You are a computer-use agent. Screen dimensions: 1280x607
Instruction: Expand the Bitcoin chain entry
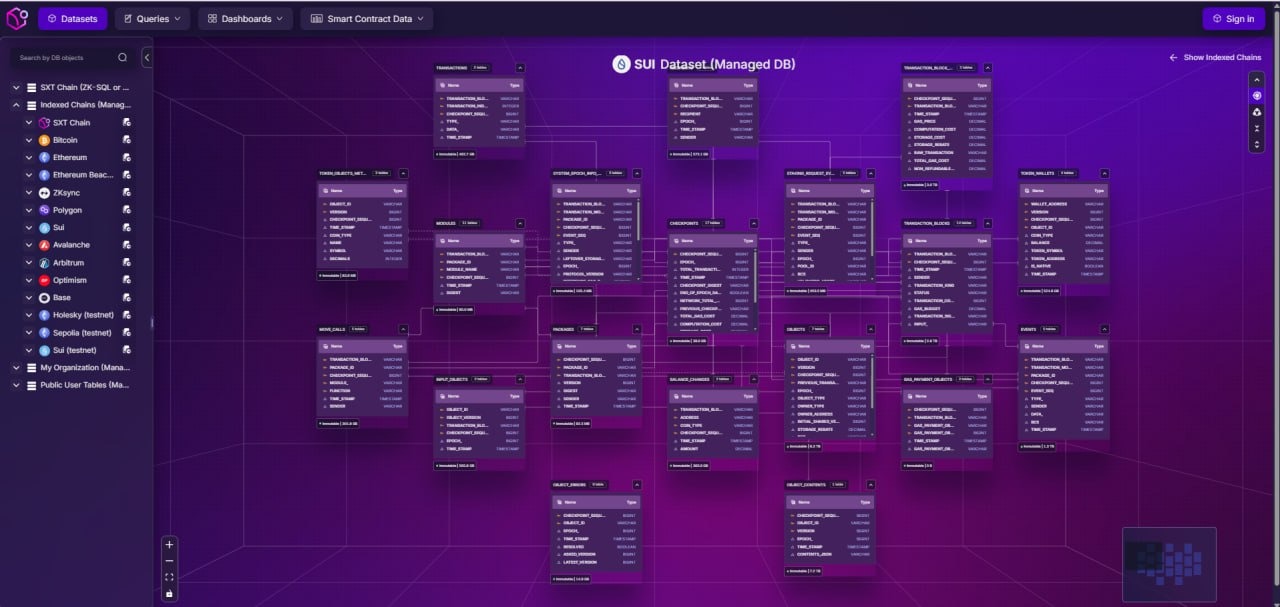29,140
